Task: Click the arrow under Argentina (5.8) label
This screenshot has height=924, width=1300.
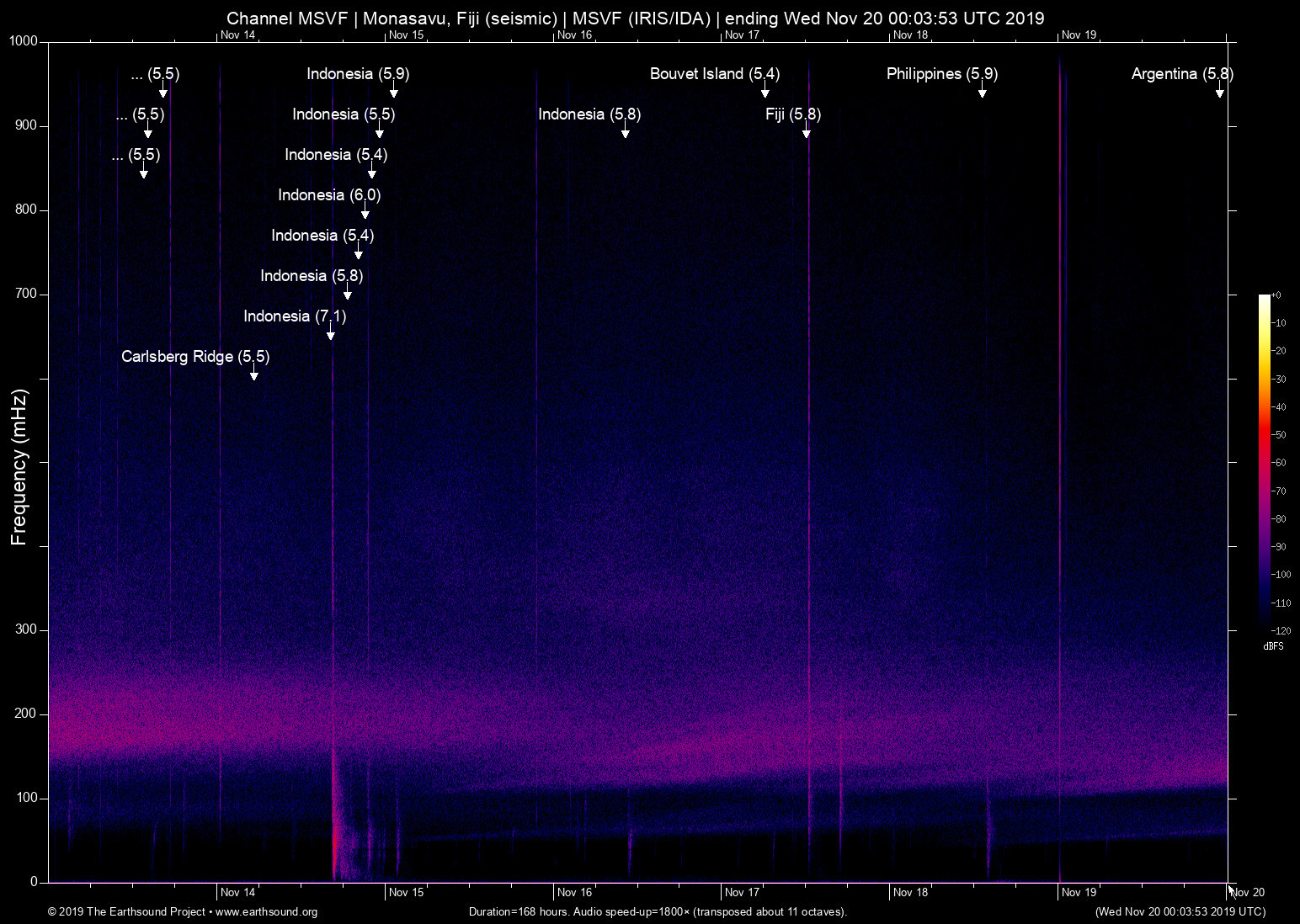Action: coord(1219,91)
